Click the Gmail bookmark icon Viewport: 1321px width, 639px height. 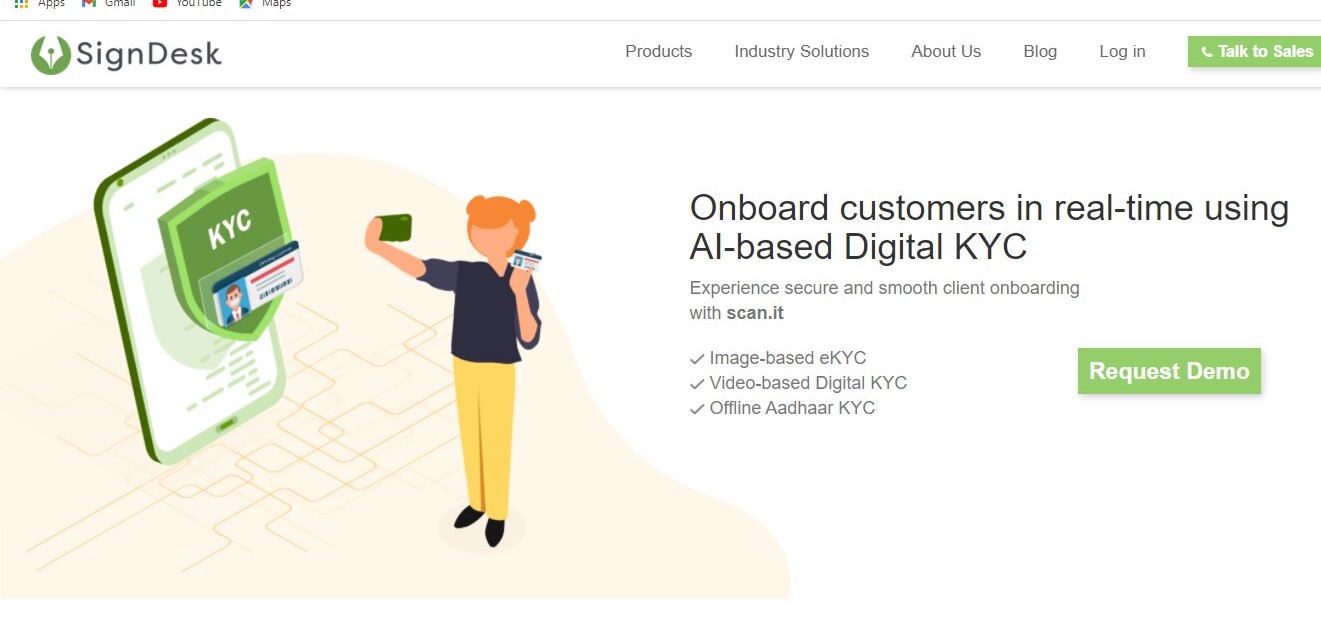tap(89, 4)
